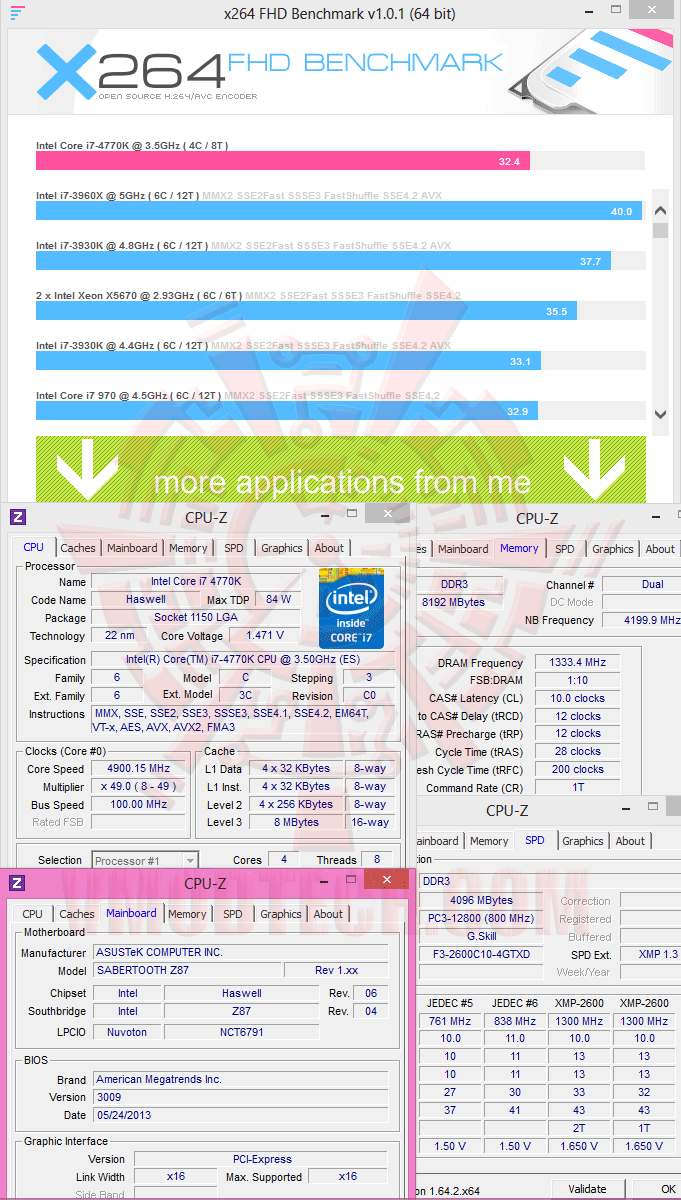Close the top-left CPU-Z window

386,514
